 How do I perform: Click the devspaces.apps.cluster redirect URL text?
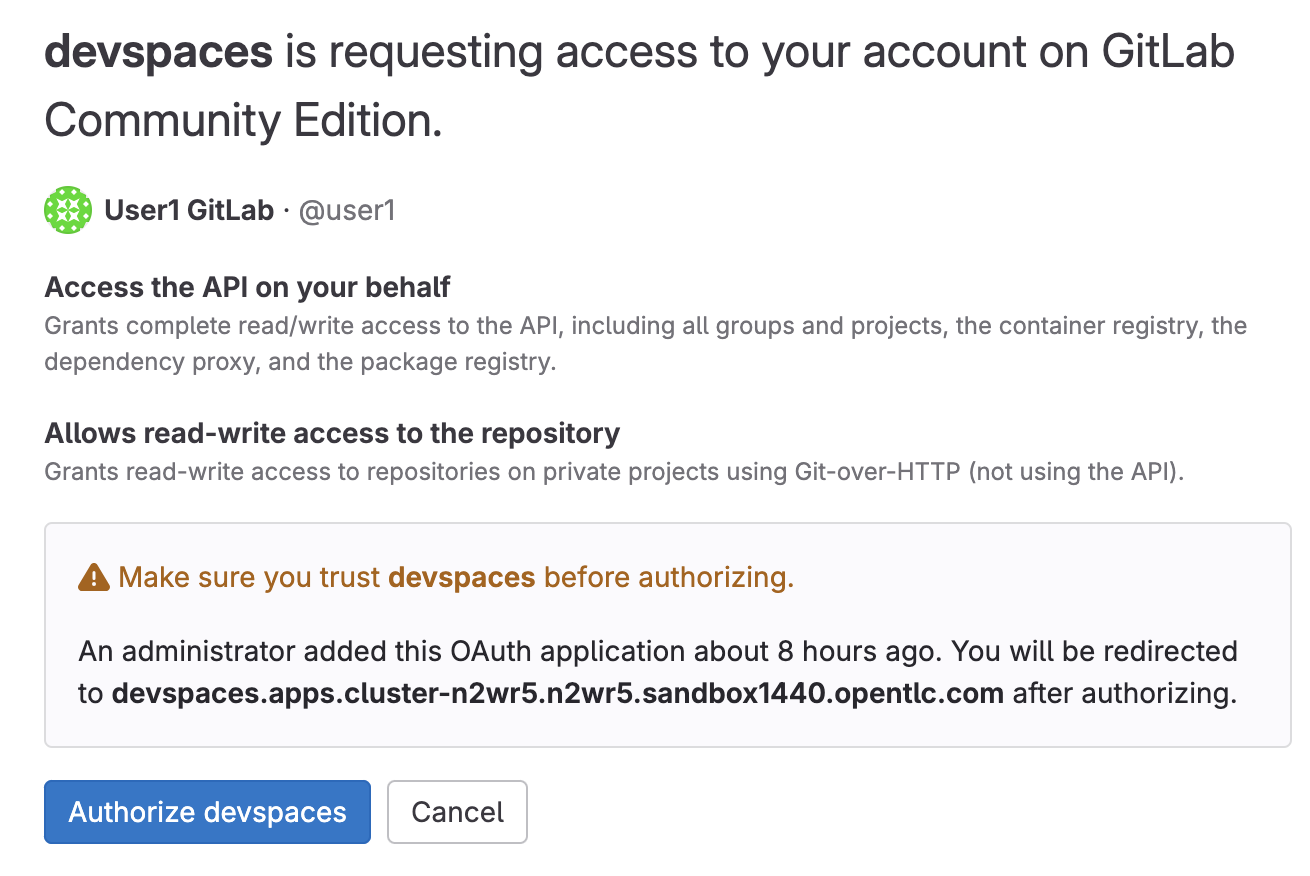pos(558,693)
